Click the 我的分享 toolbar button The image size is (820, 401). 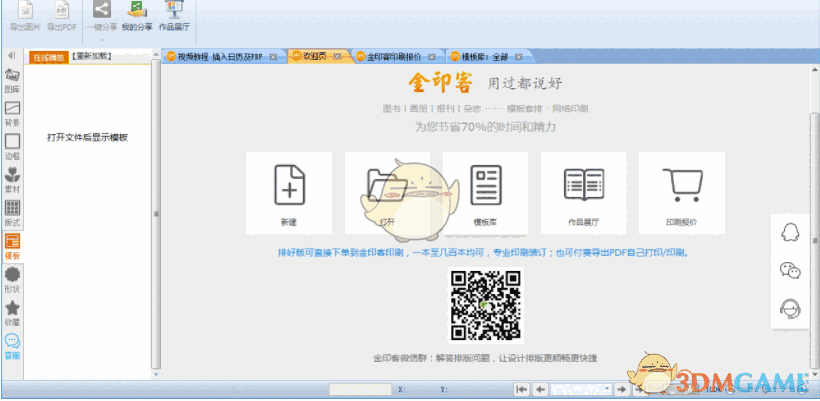click(x=137, y=16)
